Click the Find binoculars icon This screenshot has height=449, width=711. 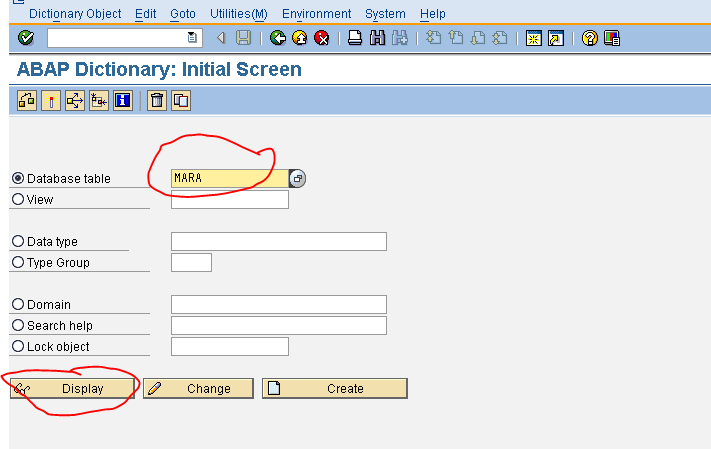(377, 38)
